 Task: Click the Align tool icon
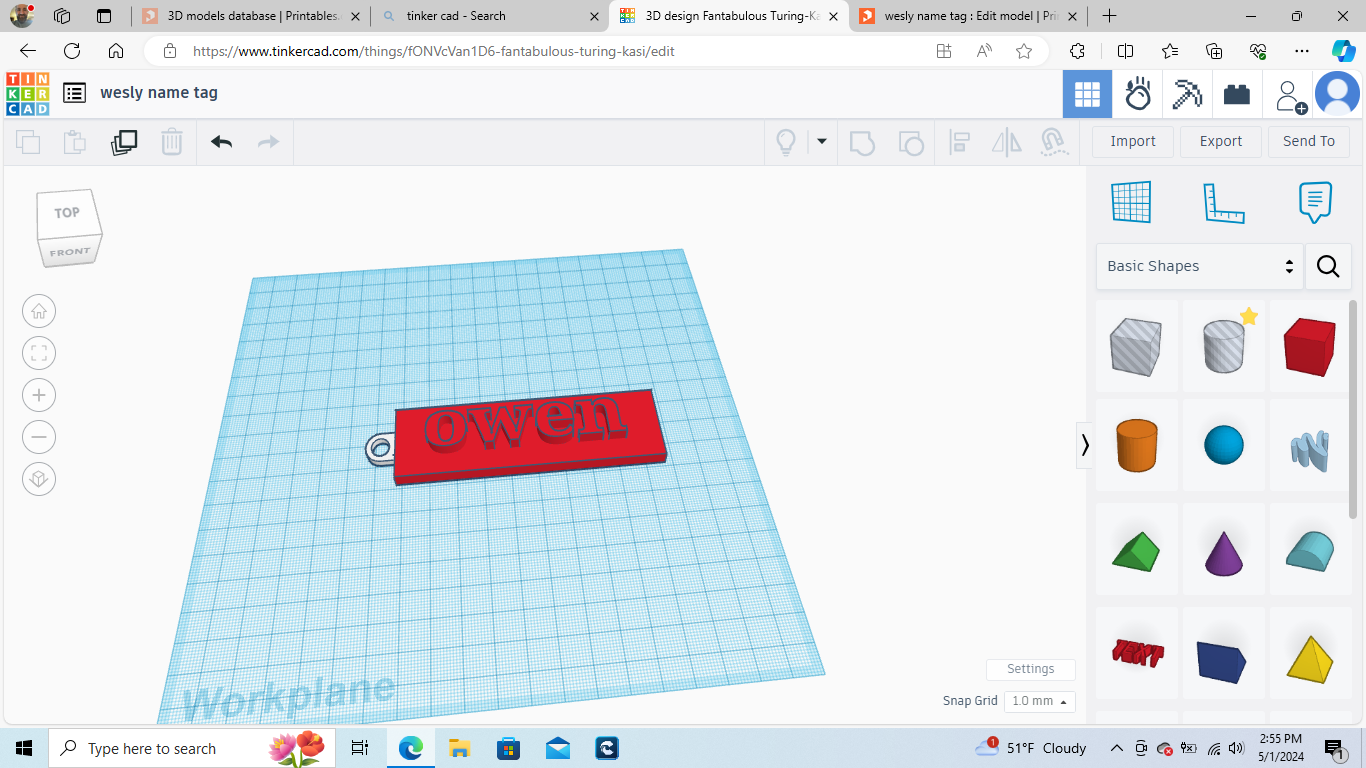959,142
